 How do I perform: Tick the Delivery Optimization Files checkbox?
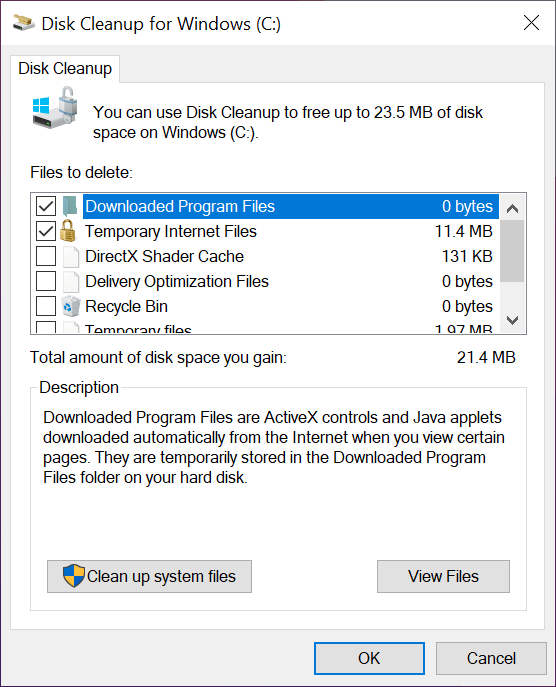coord(46,281)
